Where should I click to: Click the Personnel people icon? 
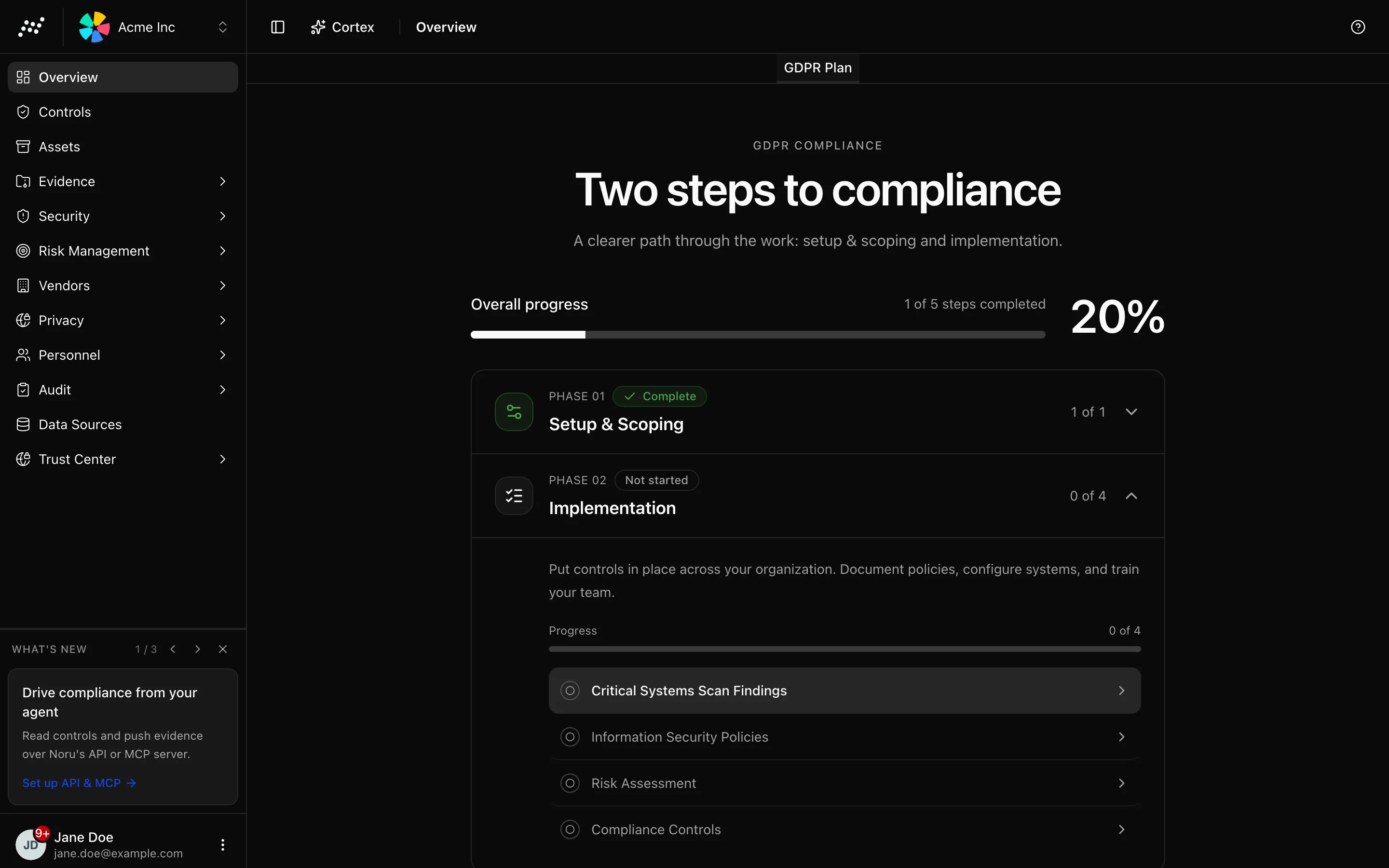[23, 355]
